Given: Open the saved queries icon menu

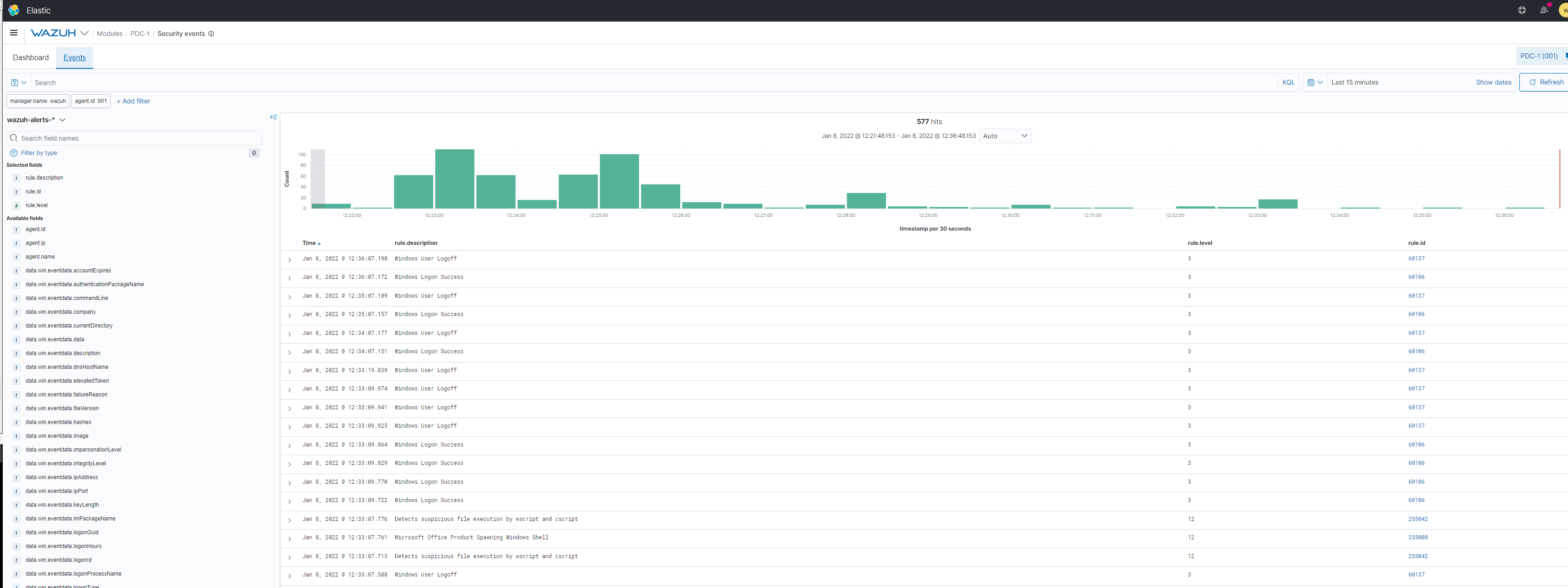Looking at the screenshot, I should (18, 82).
